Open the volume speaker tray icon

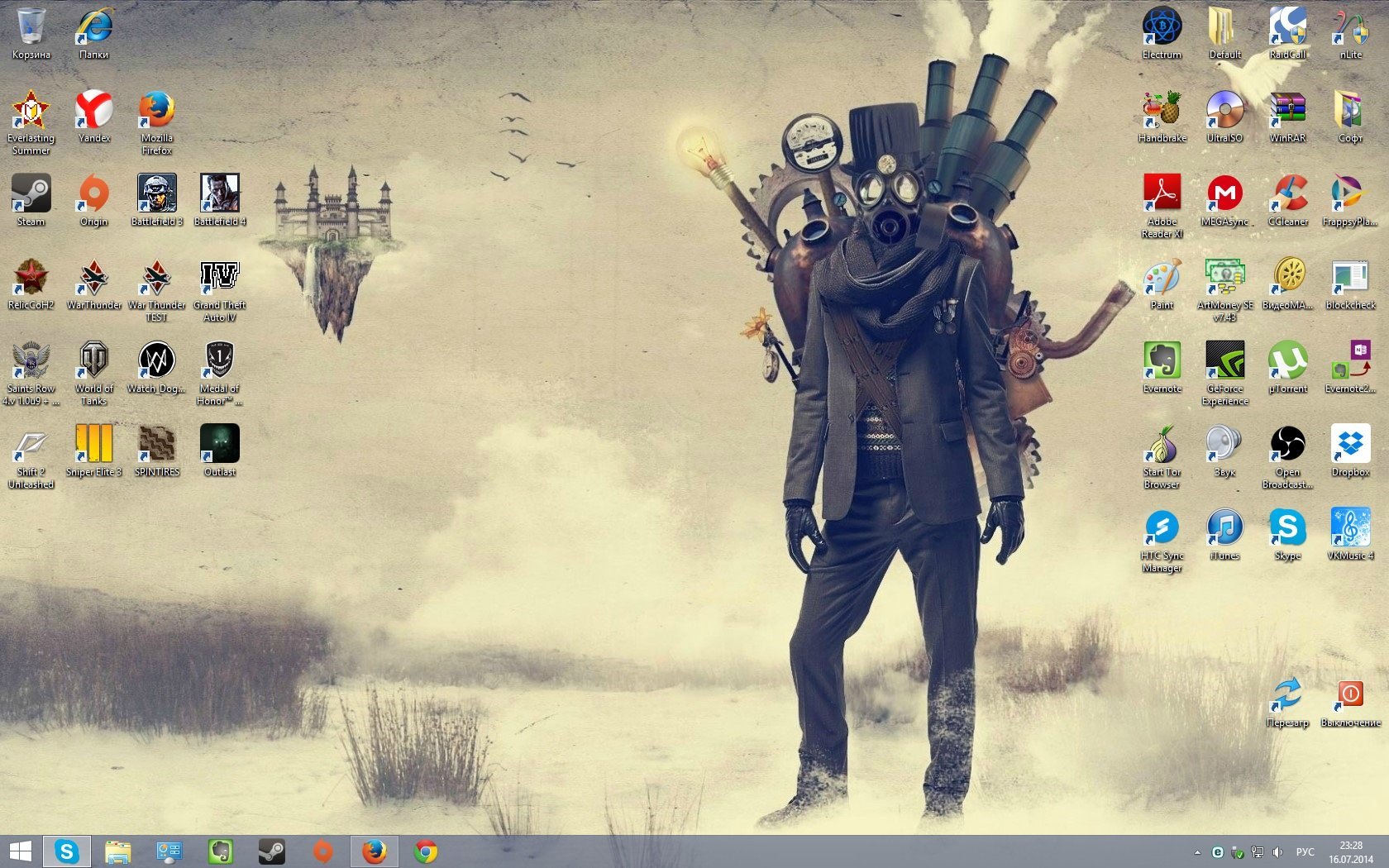[x=1278, y=852]
